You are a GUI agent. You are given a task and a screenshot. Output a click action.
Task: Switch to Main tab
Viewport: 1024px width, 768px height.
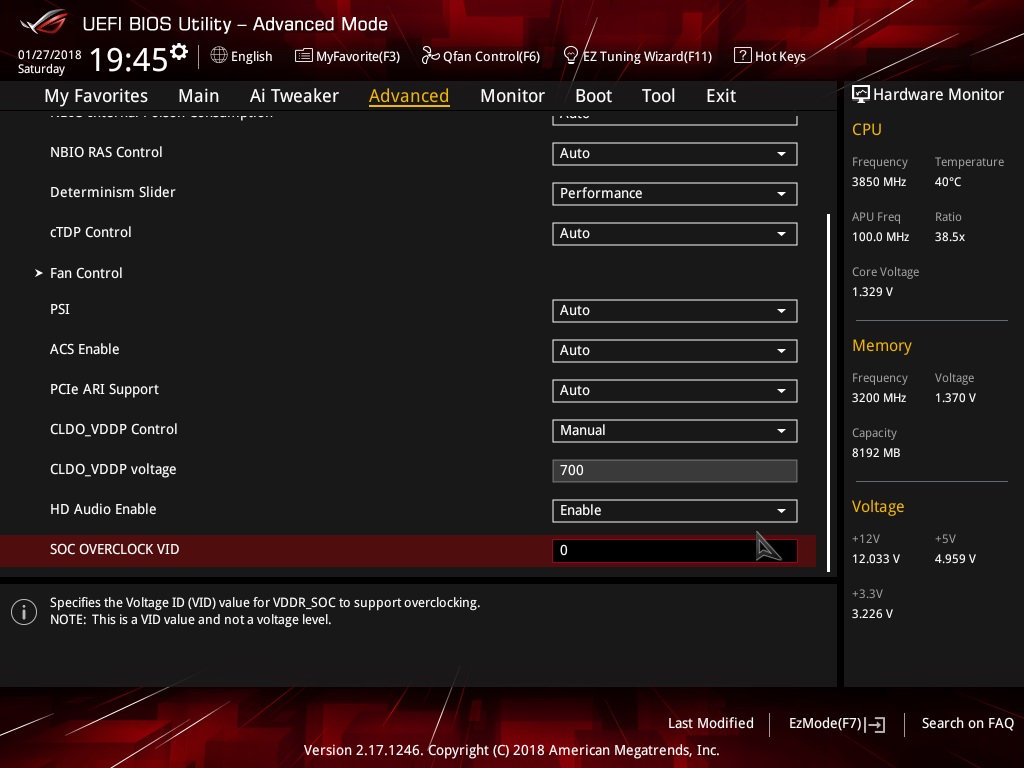(x=199, y=96)
